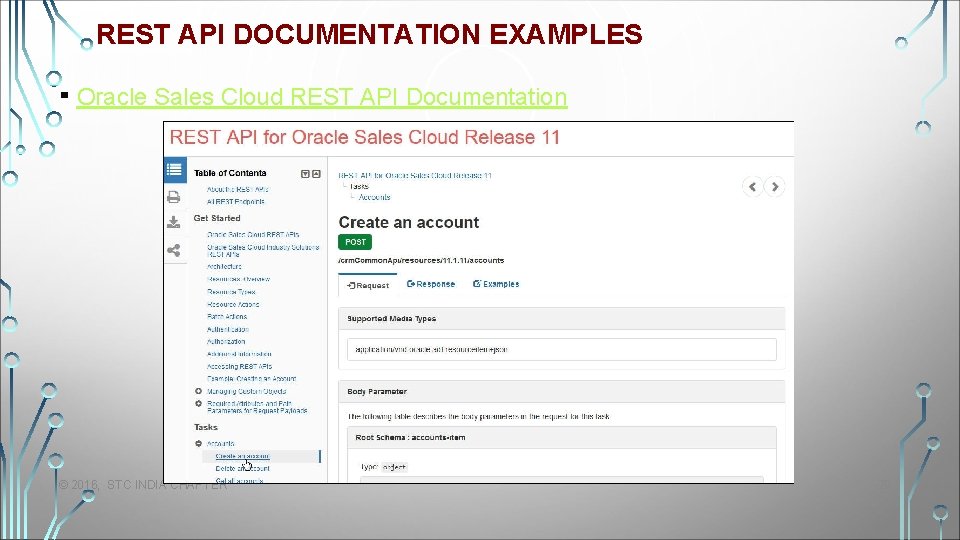Open 'All REST Endpoints' contents link
This screenshot has width=960, height=540.
(236, 201)
